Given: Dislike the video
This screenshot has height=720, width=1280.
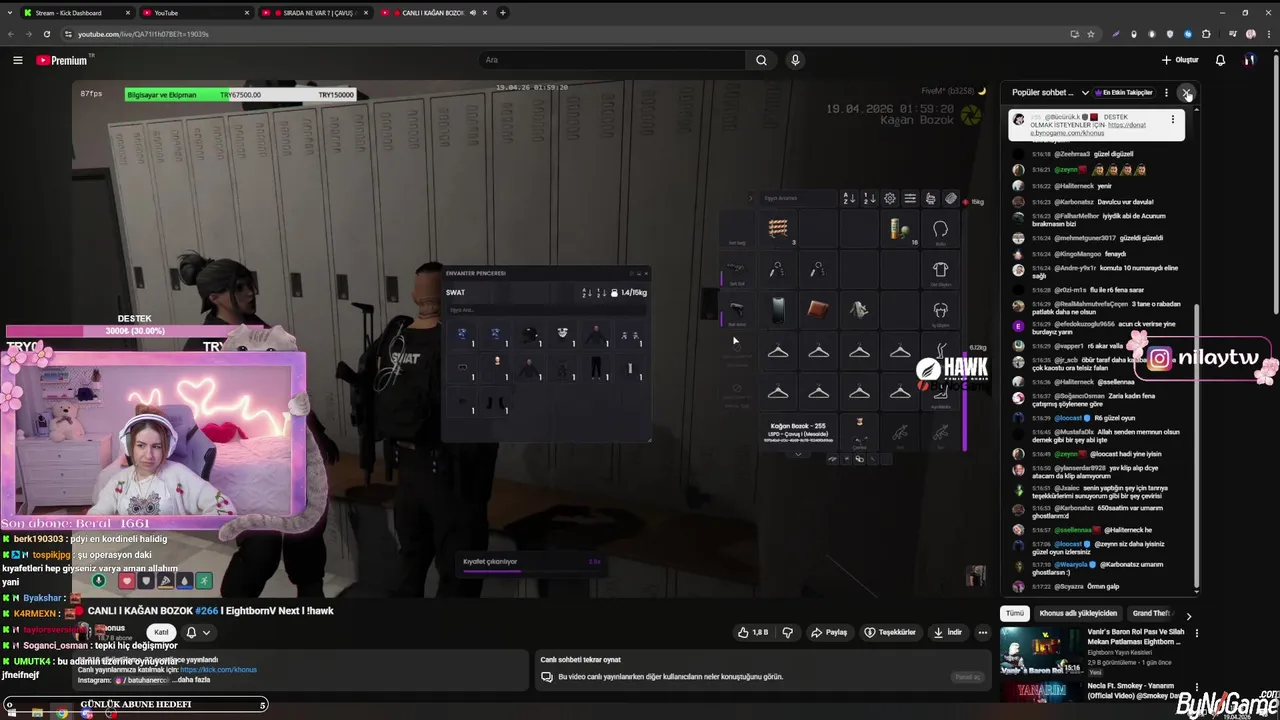Looking at the screenshot, I should tap(788, 632).
